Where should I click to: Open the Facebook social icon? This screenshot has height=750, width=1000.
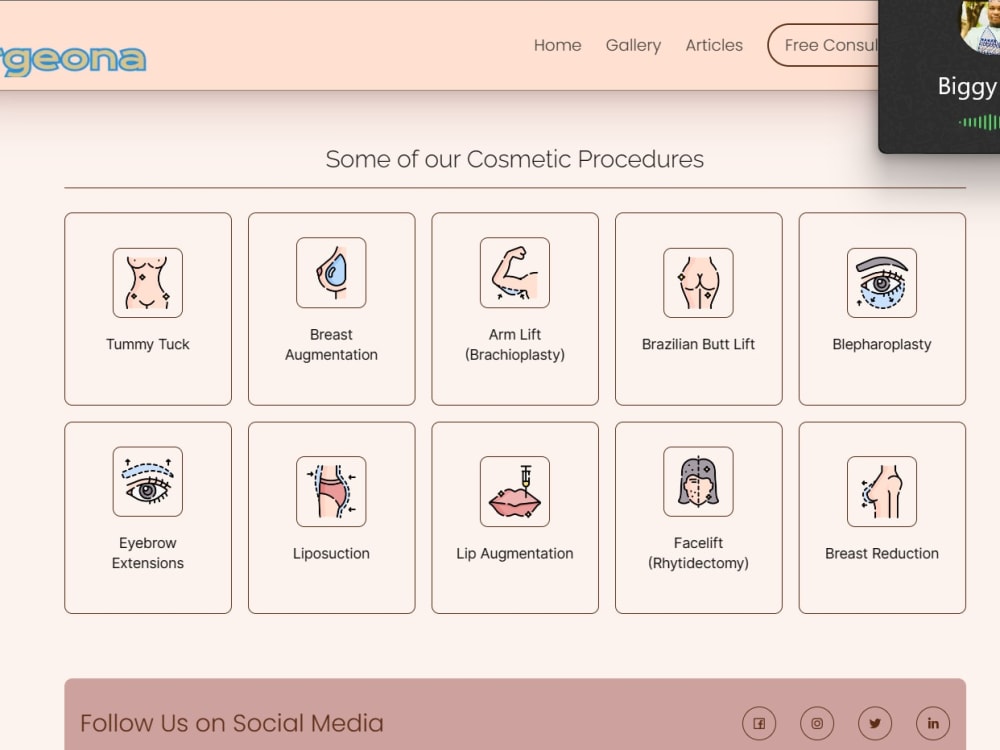pos(759,723)
